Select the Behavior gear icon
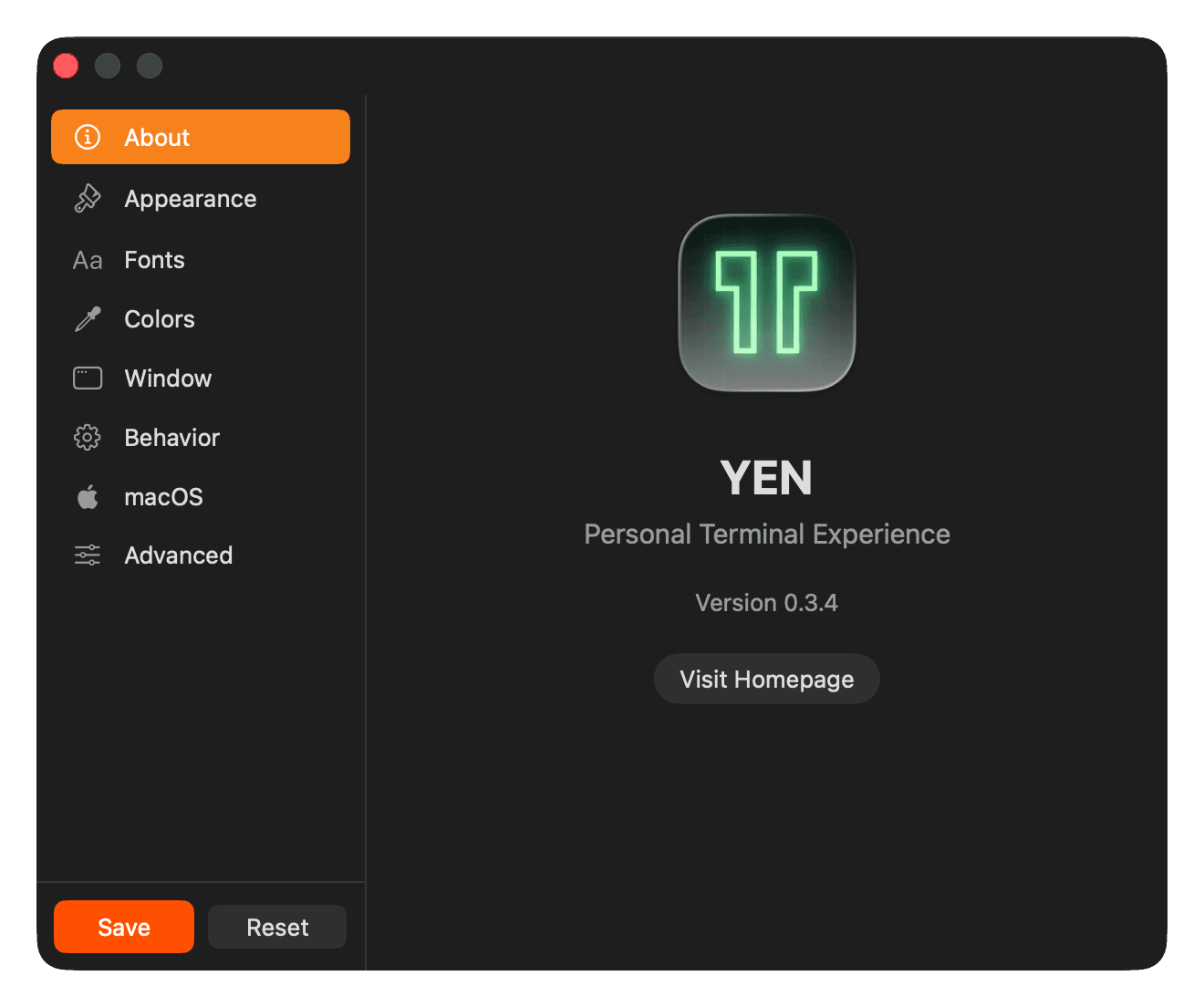The image size is (1204, 1007). click(87, 437)
